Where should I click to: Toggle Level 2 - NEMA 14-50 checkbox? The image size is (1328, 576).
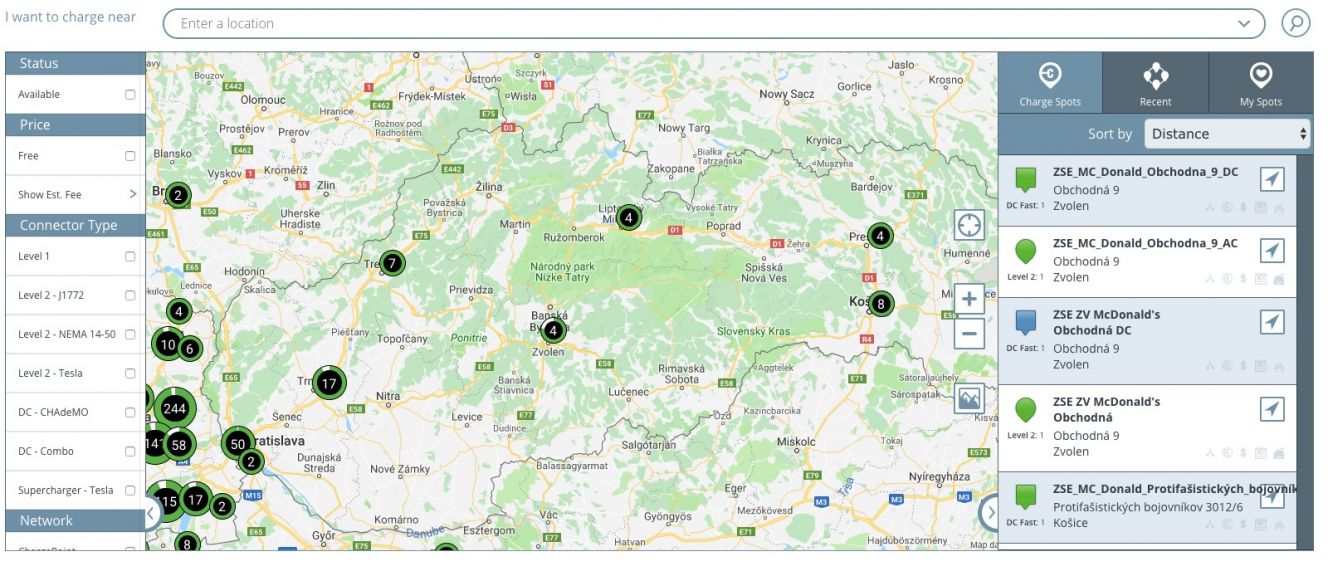130,334
